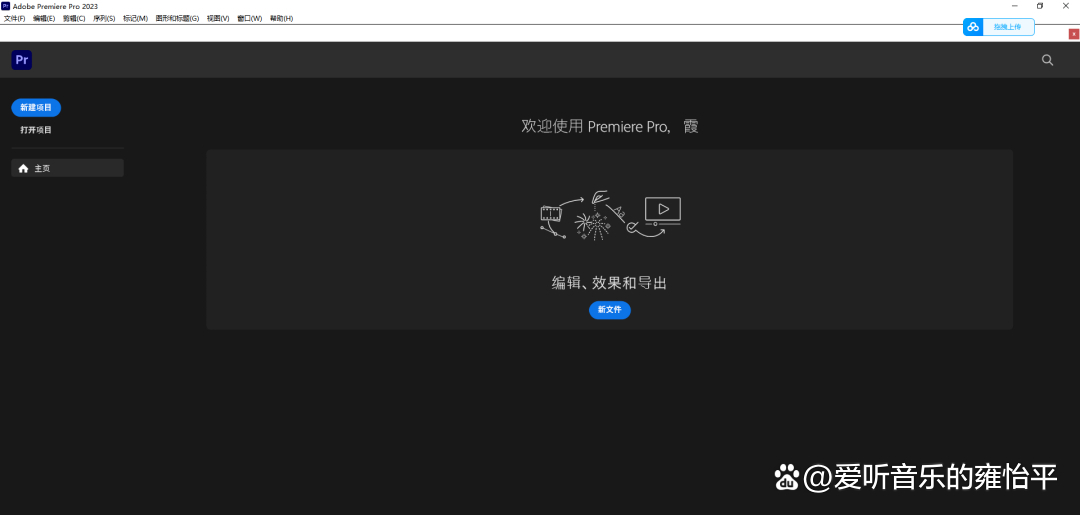The image size is (1080, 515).
Task: Click the Premiere Pro logo icon
Action: [21, 60]
